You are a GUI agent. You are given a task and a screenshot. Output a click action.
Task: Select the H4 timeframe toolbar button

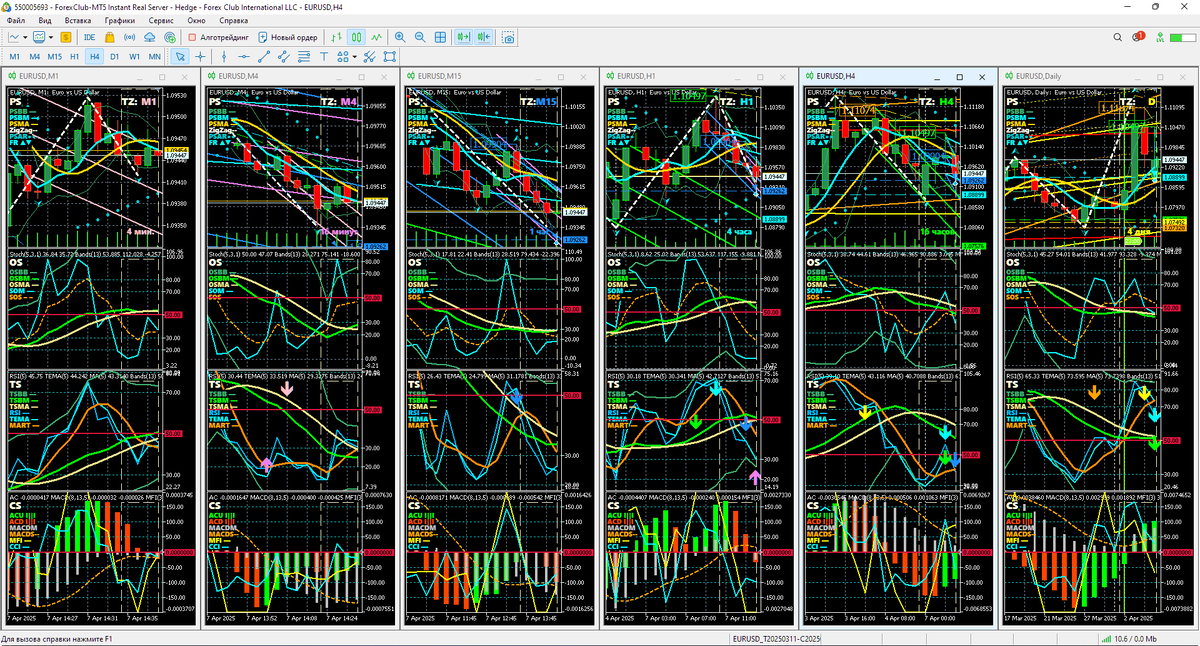click(x=95, y=57)
